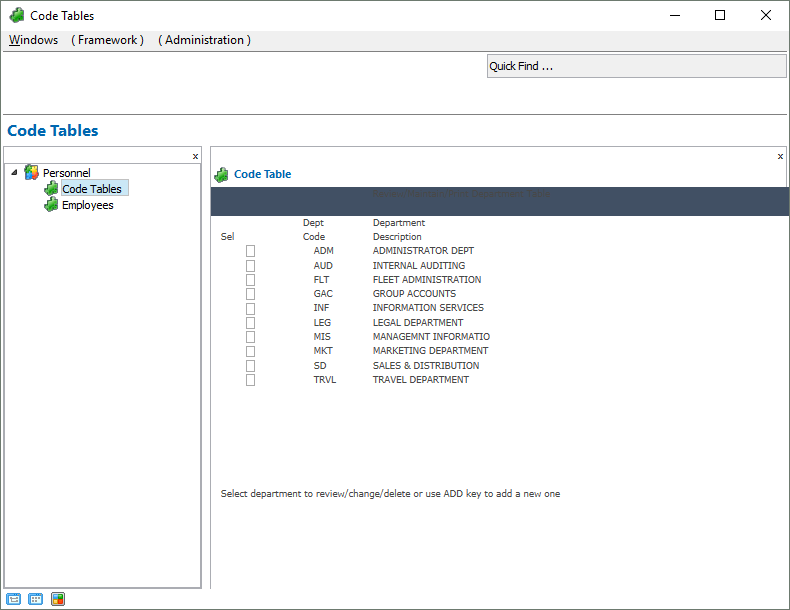Click the grid window icon in status bar
The height and width of the screenshot is (610, 790).
pyautogui.click(x=36, y=599)
